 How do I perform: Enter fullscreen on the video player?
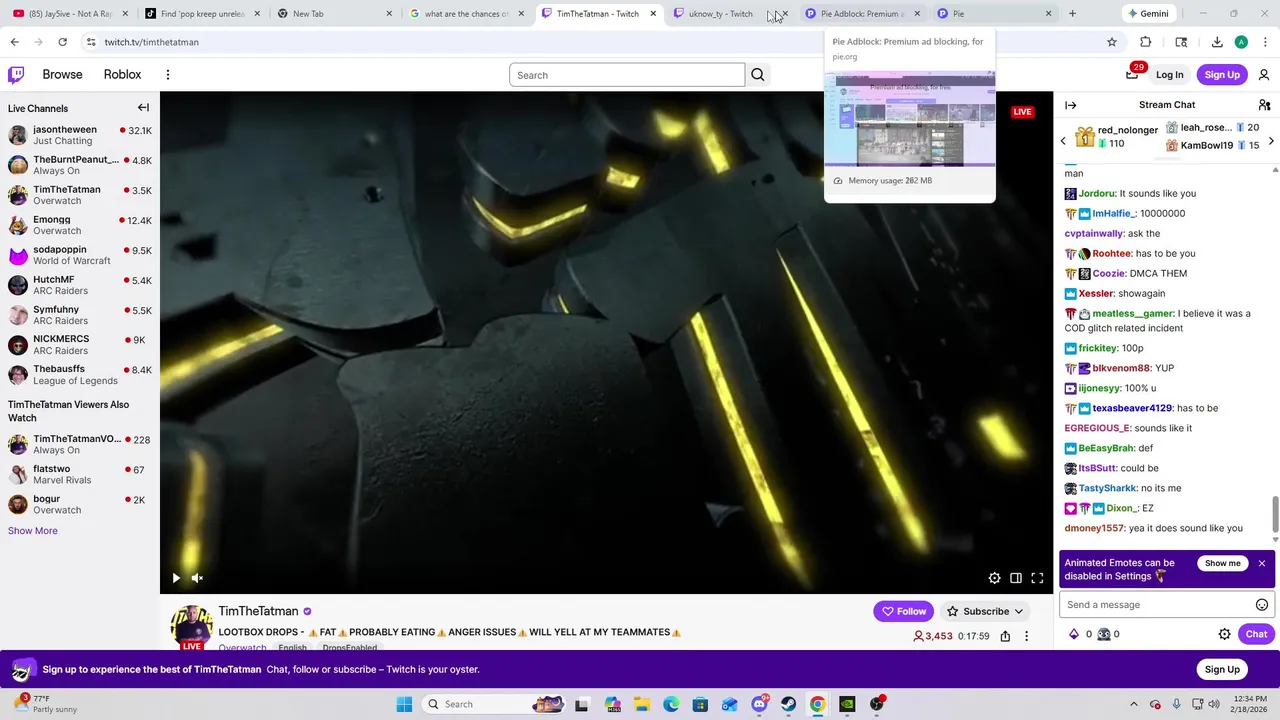[1037, 578]
